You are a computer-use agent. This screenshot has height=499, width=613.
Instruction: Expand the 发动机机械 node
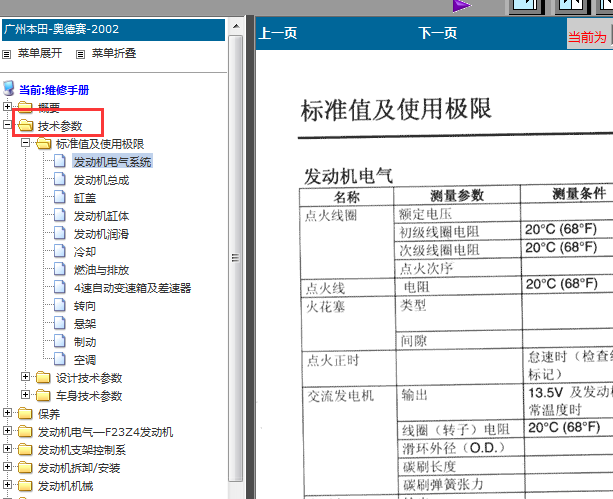pyautogui.click(x=7, y=484)
